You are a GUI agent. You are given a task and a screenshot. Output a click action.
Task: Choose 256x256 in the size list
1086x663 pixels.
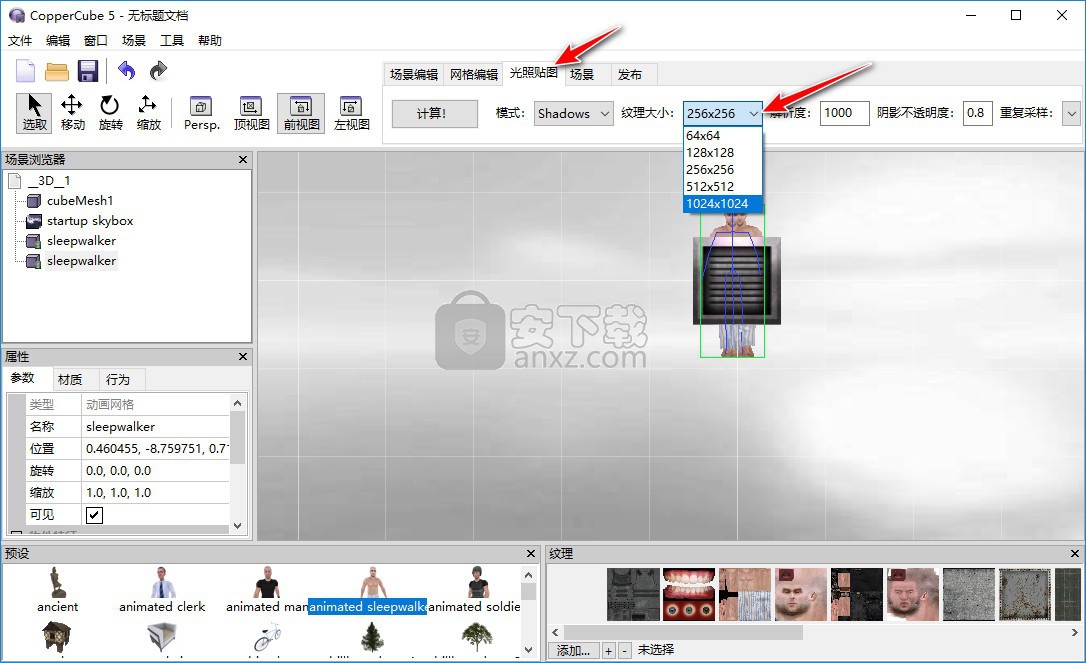pyautogui.click(x=722, y=170)
